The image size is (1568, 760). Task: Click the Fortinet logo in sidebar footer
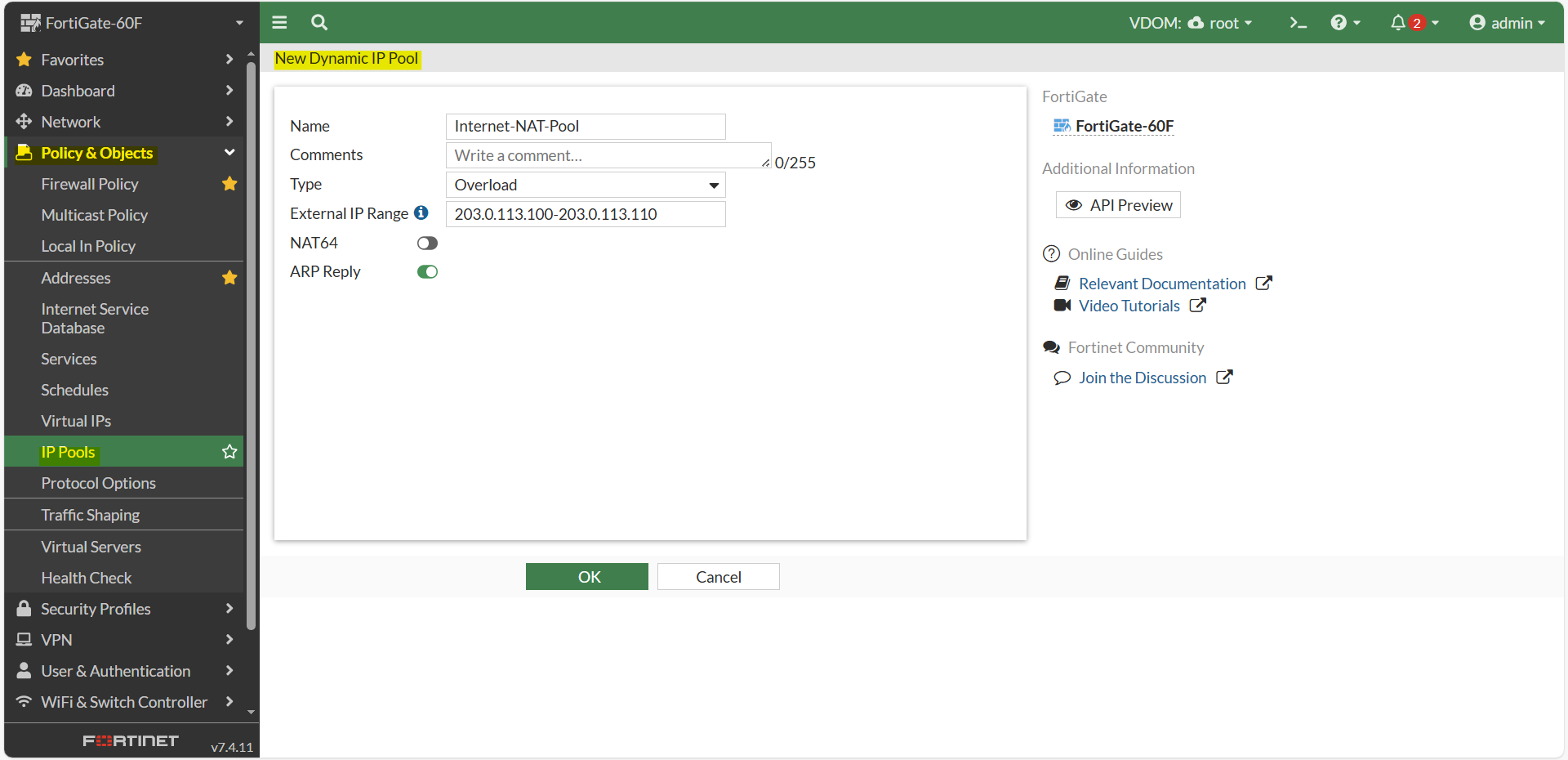pyautogui.click(x=131, y=740)
